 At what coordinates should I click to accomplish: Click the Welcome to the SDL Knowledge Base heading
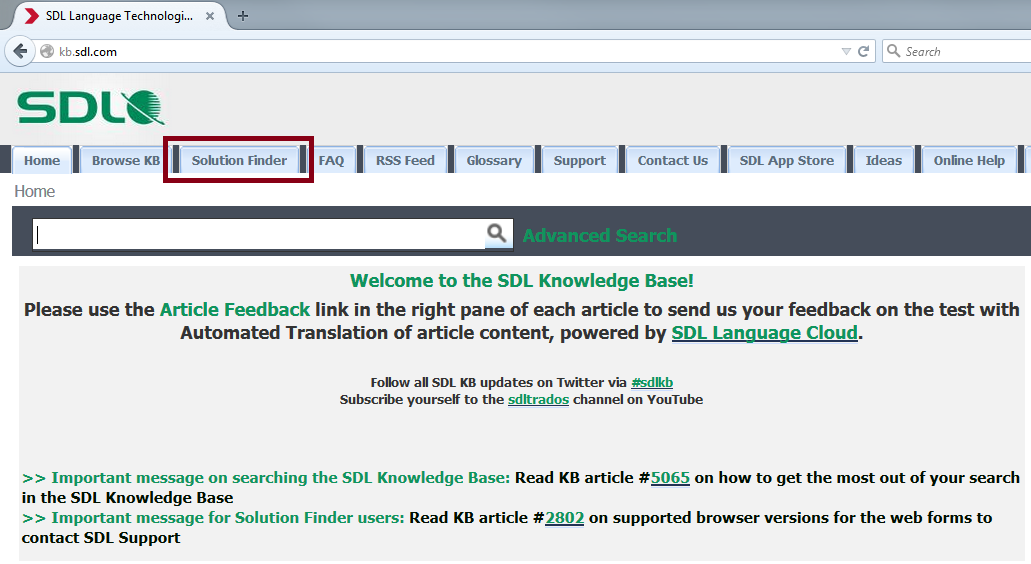coord(521,281)
